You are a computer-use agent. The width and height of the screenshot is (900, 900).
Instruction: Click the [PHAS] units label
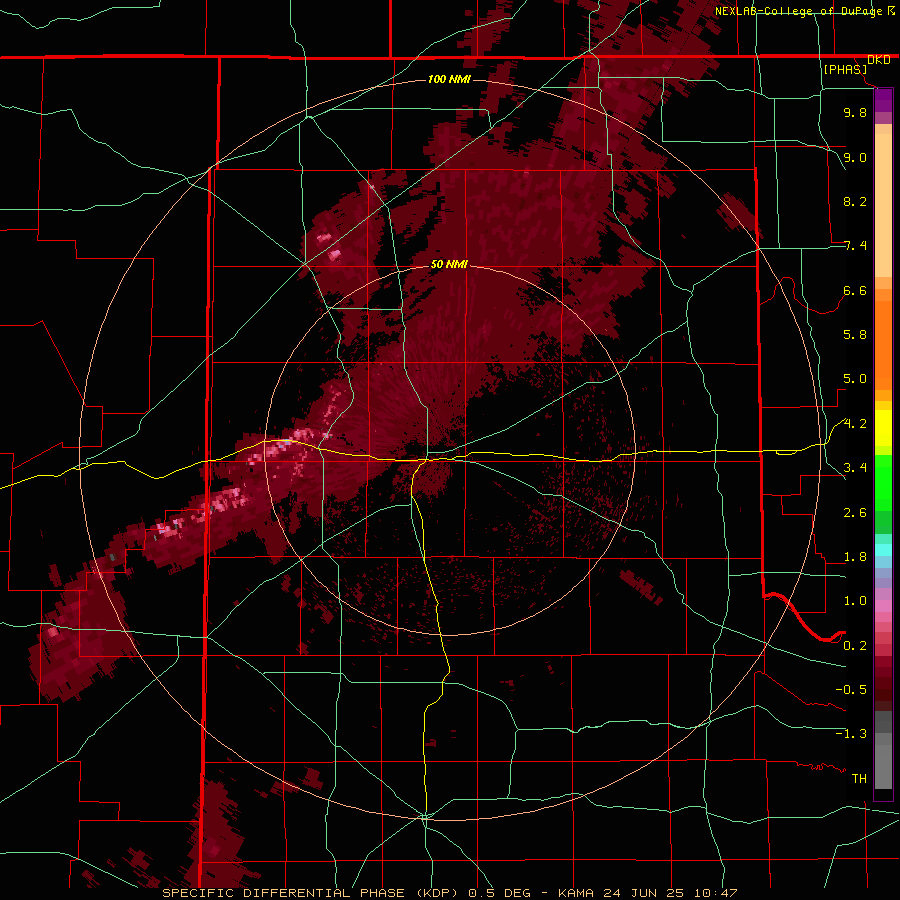point(845,70)
